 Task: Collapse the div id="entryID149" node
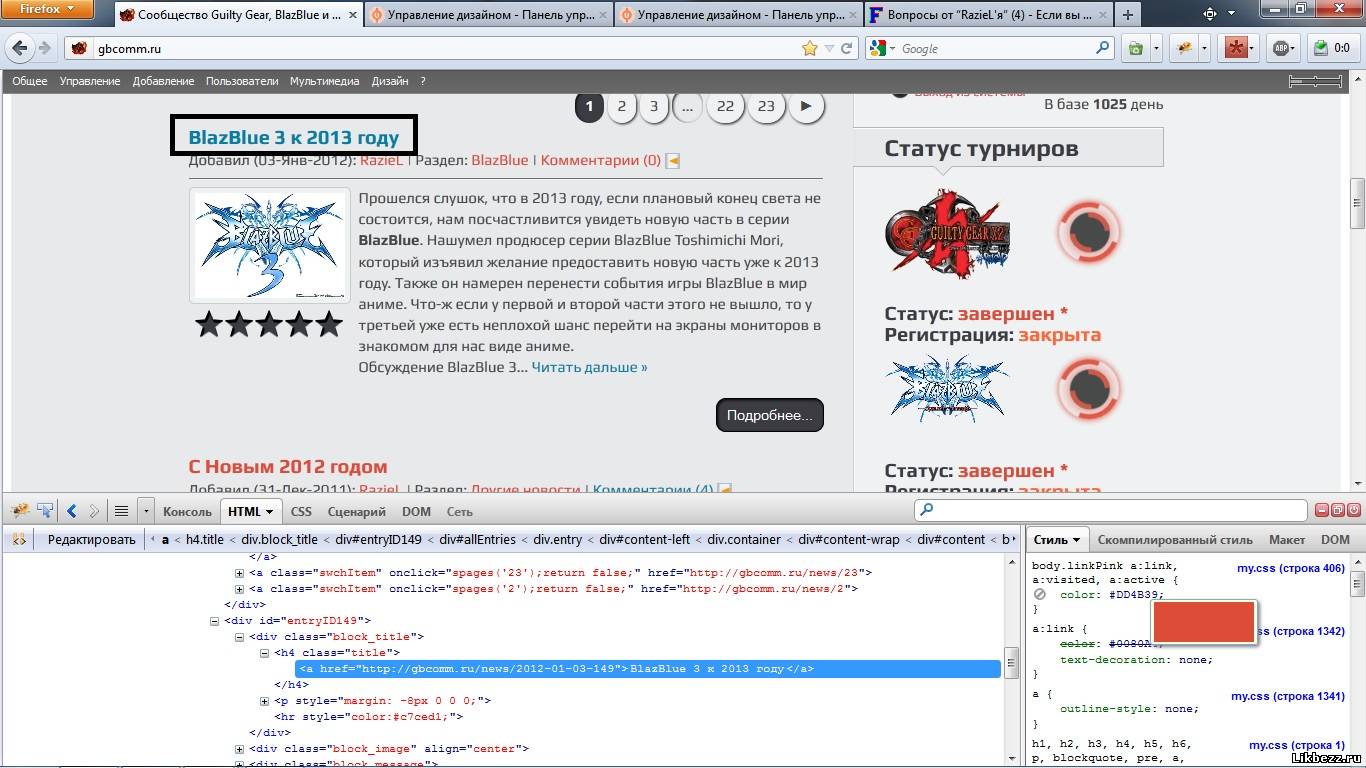pyautogui.click(x=215, y=621)
